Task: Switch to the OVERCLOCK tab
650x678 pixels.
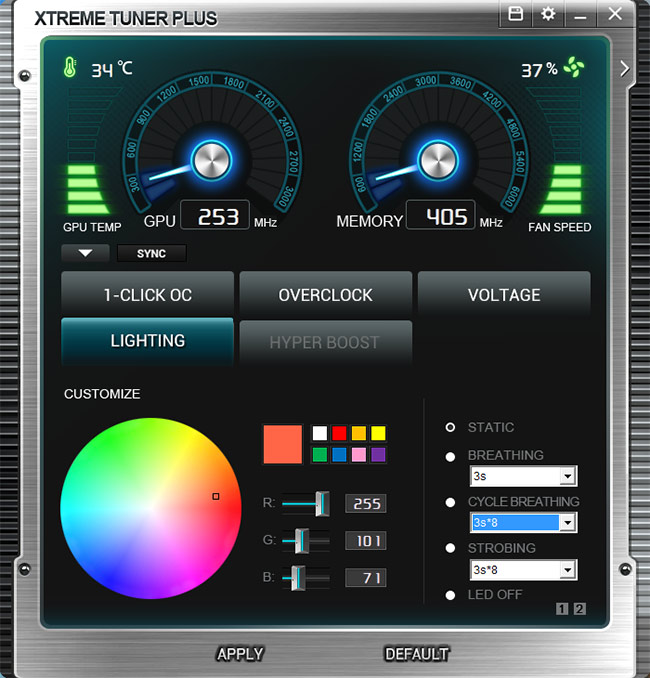Action: (325, 295)
